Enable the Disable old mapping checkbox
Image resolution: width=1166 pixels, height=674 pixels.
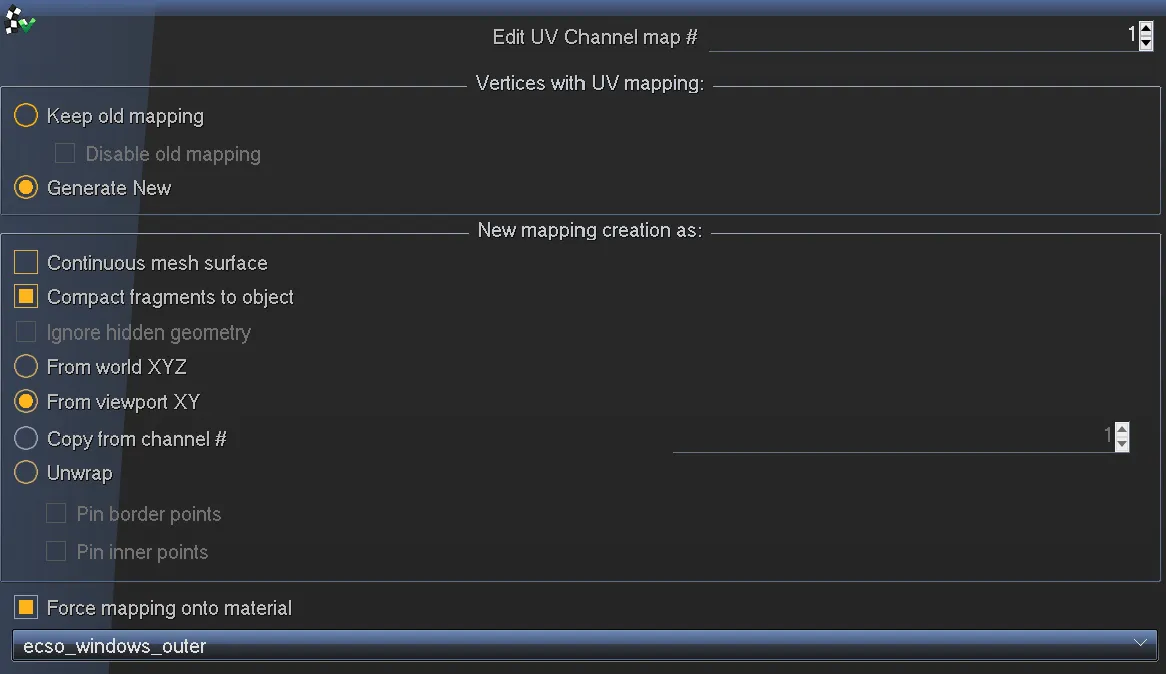65,153
